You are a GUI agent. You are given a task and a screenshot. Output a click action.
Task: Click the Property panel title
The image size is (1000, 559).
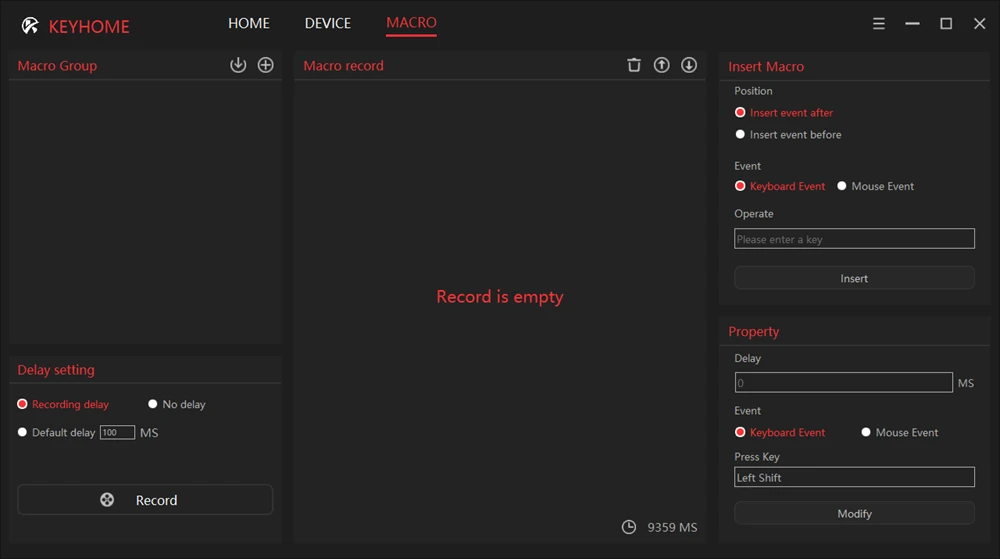(754, 331)
